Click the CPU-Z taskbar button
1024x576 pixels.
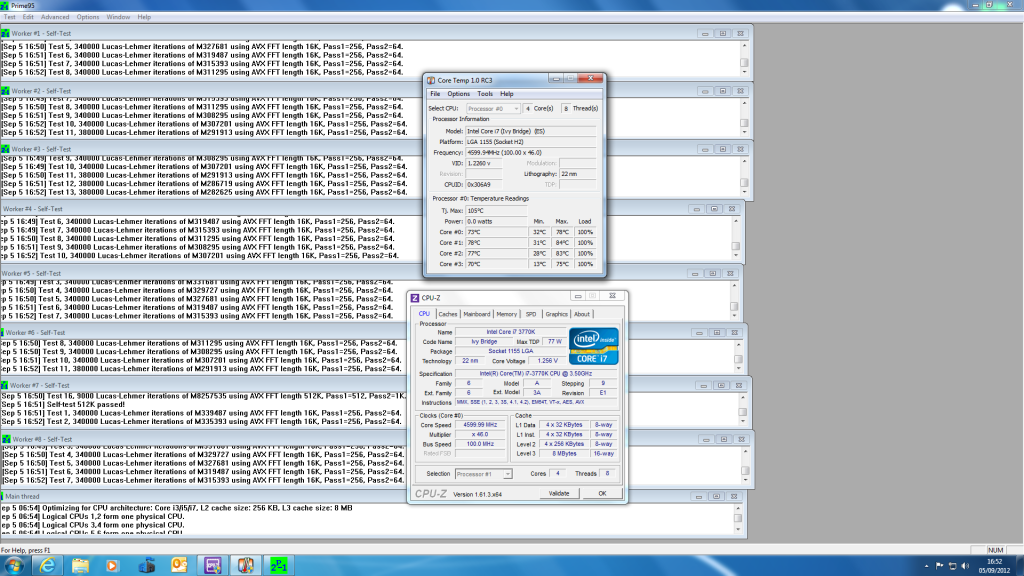211,566
